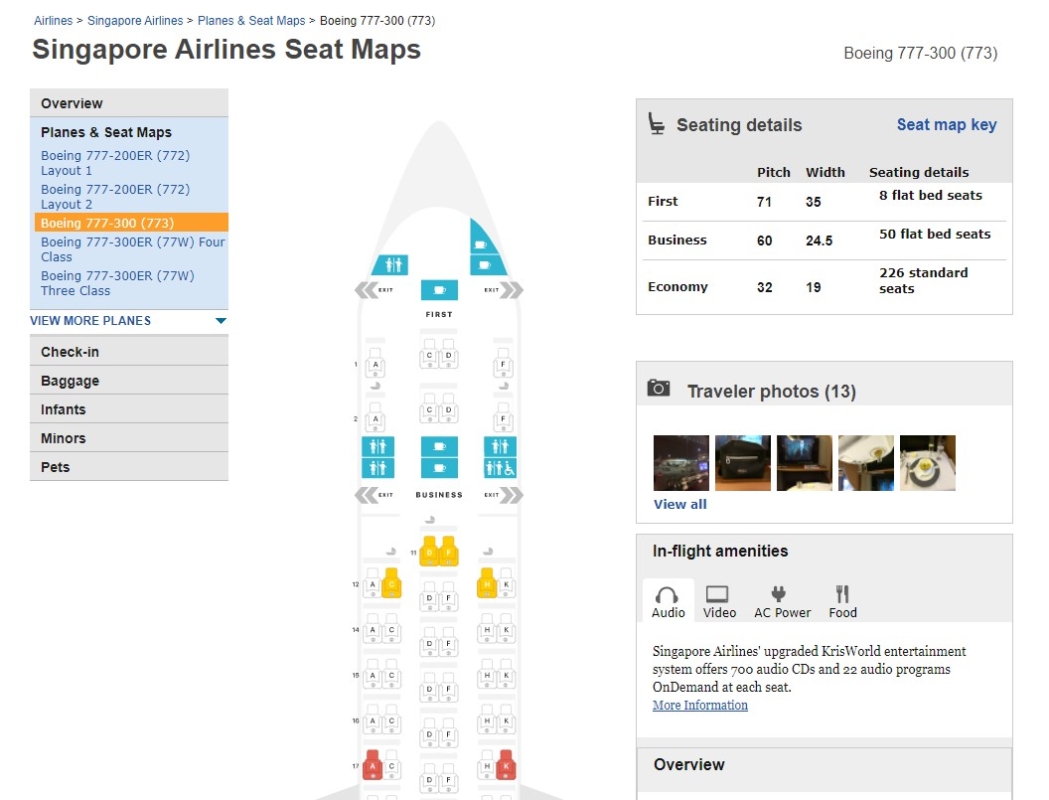Select yellow seat 11D on the seat map

430,551
